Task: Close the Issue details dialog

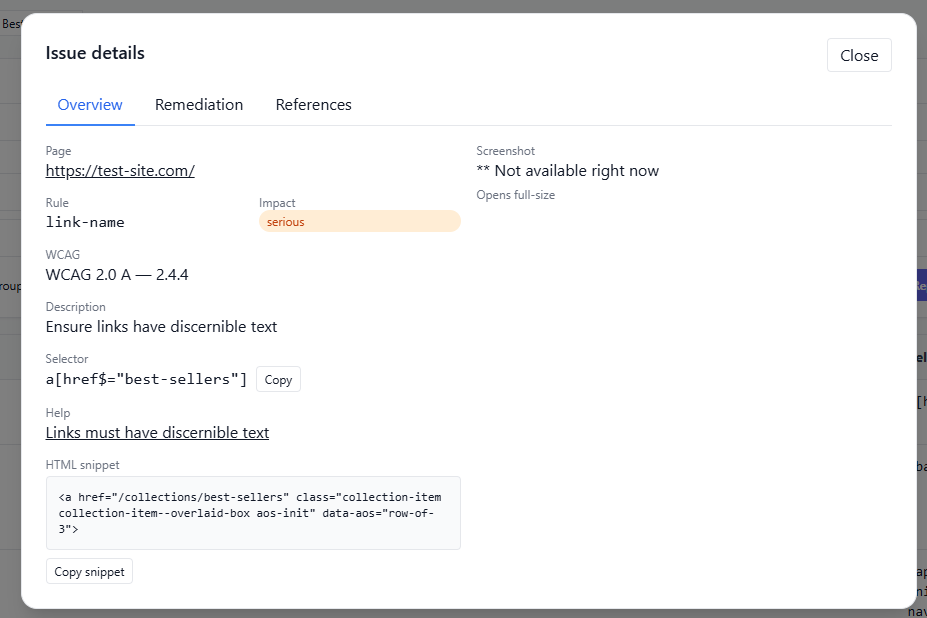Action: click(858, 56)
